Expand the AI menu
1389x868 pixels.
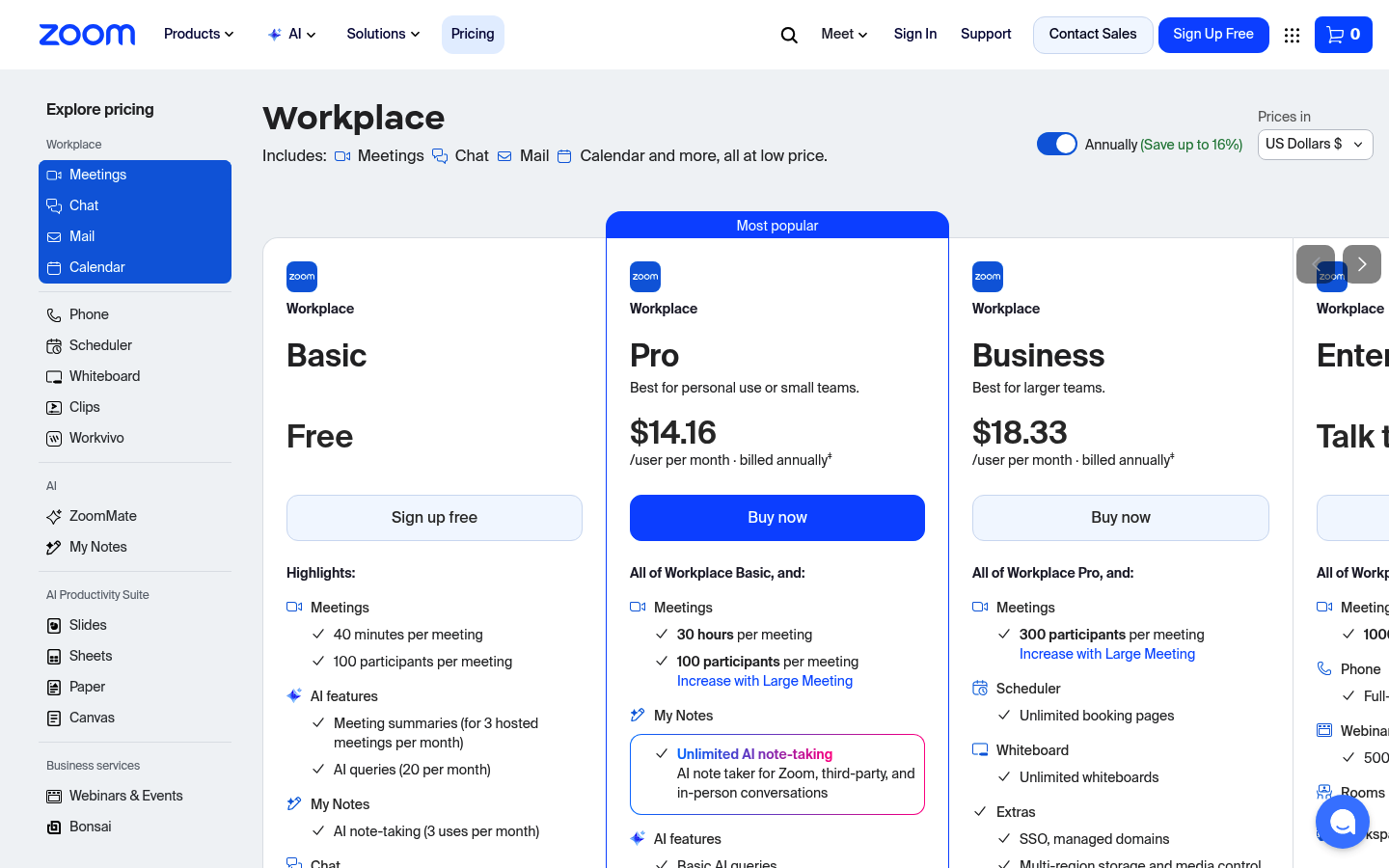point(292,35)
